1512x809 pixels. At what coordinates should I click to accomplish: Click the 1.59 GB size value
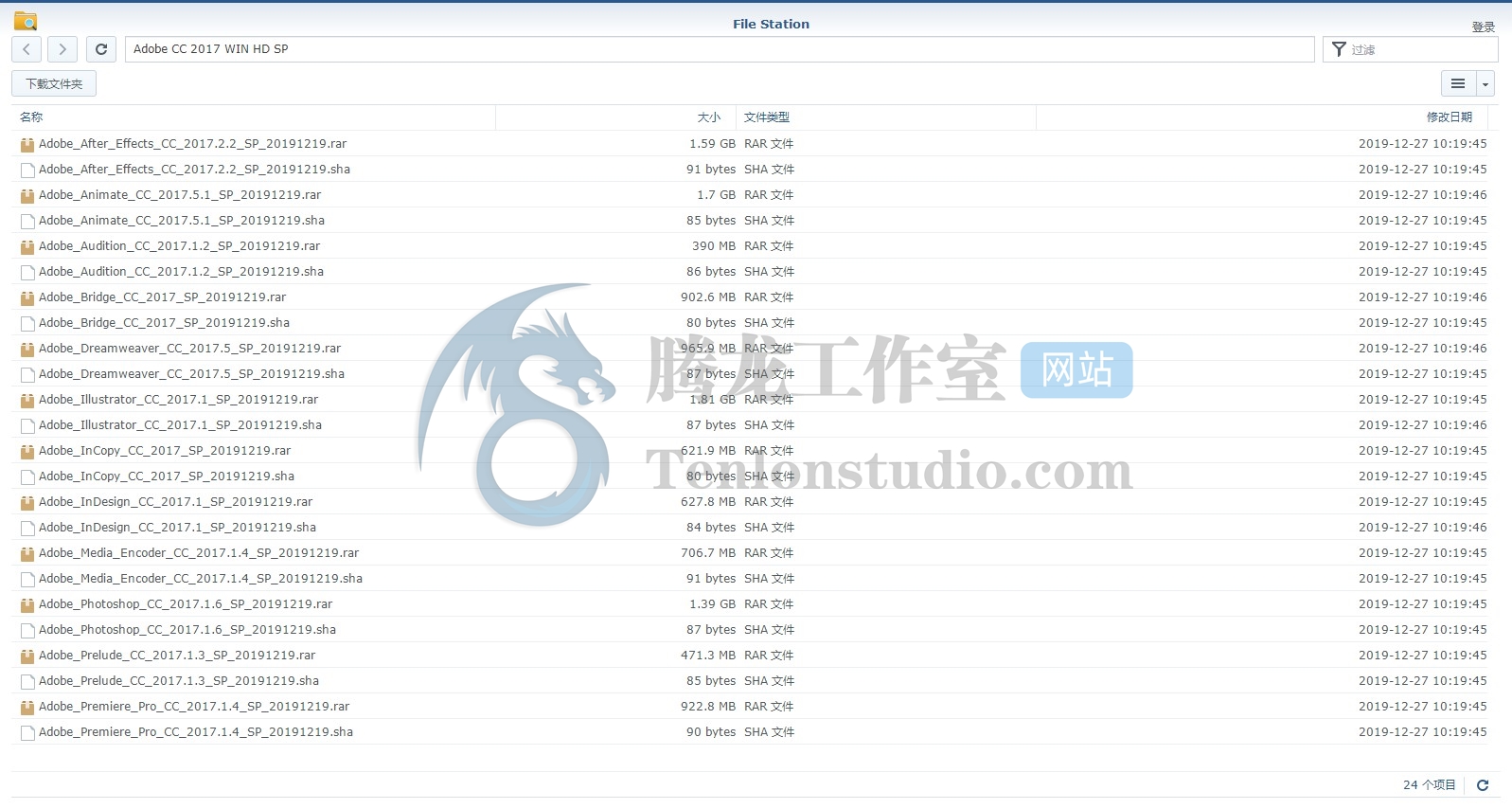tap(712, 144)
